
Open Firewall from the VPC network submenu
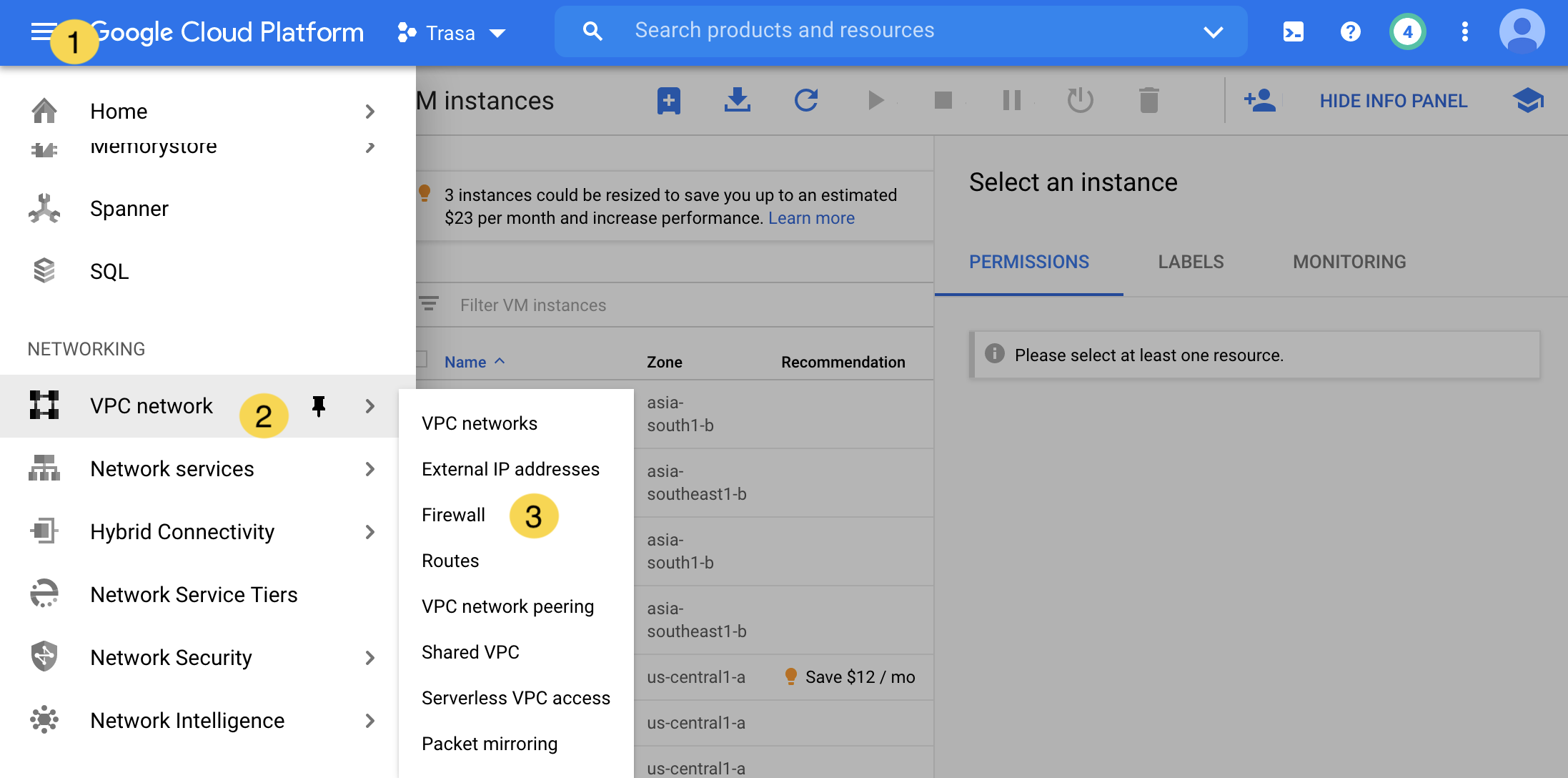pos(453,514)
